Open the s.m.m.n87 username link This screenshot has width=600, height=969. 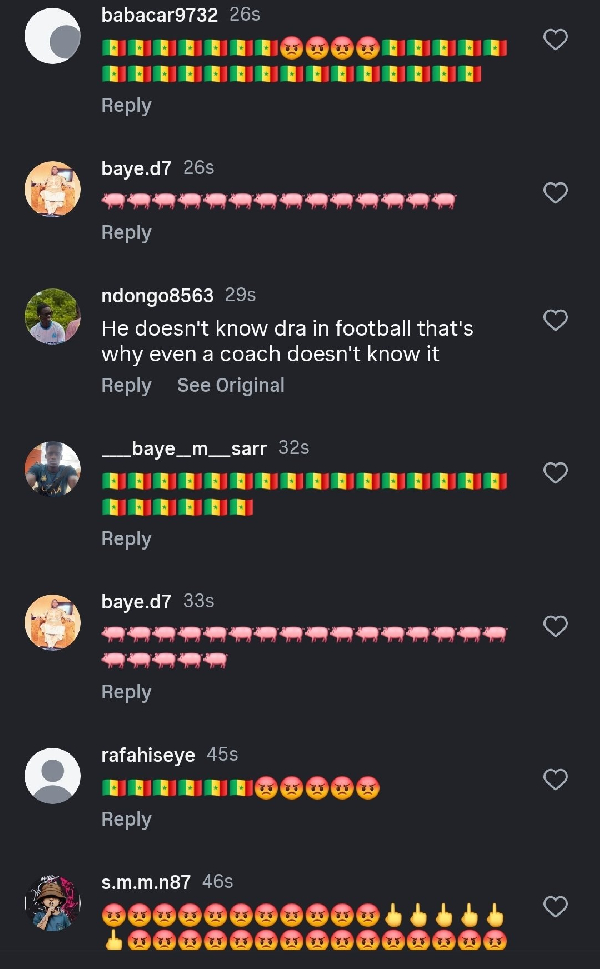tap(148, 881)
